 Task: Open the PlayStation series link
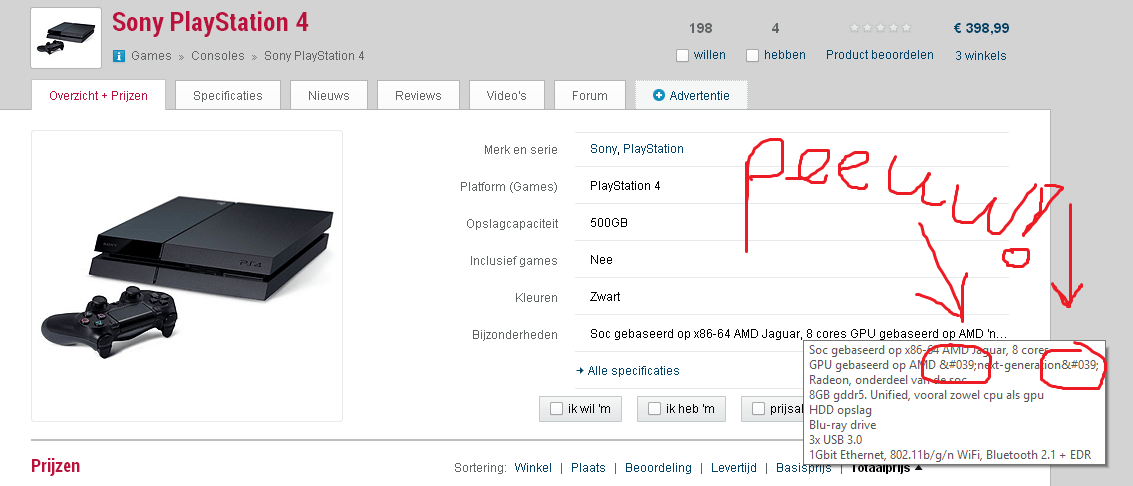[653, 149]
